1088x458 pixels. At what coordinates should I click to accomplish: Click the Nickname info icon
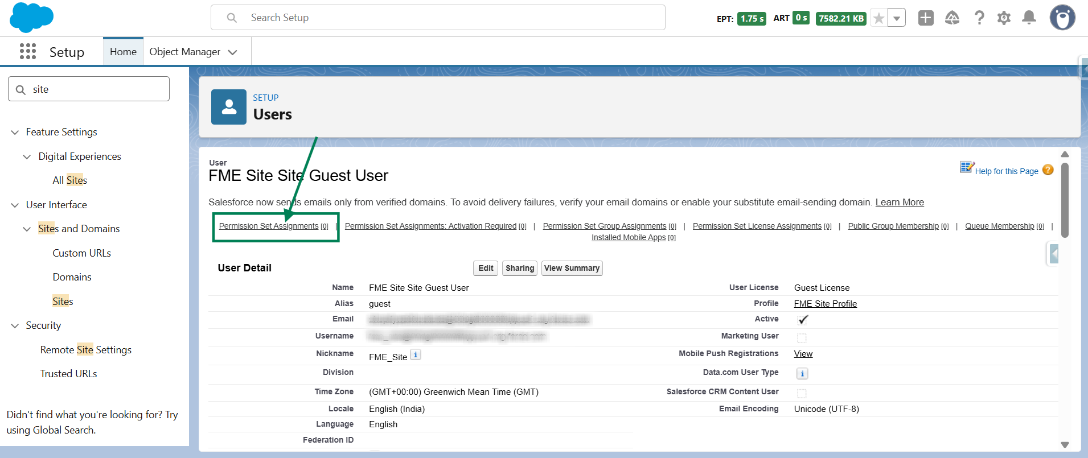coord(416,355)
